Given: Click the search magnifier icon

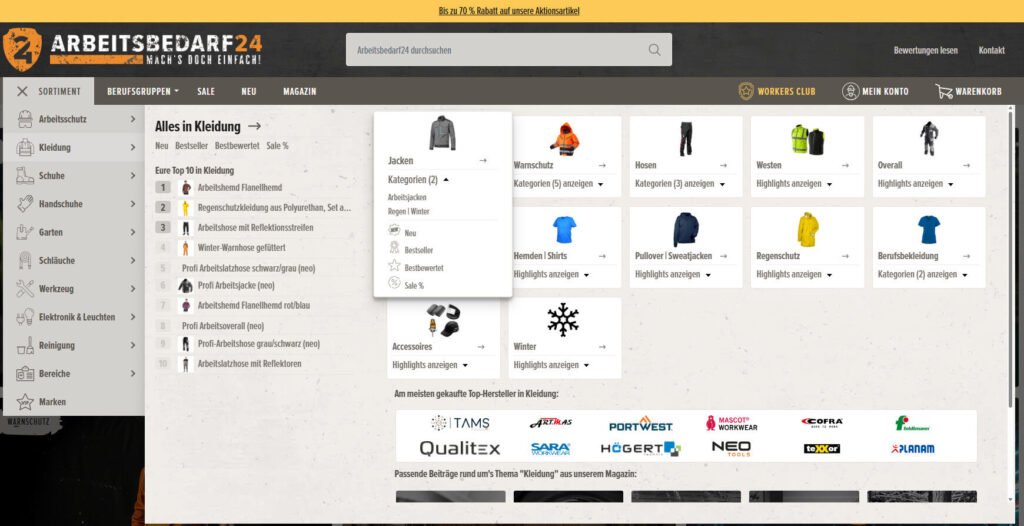Looking at the screenshot, I should [654, 50].
